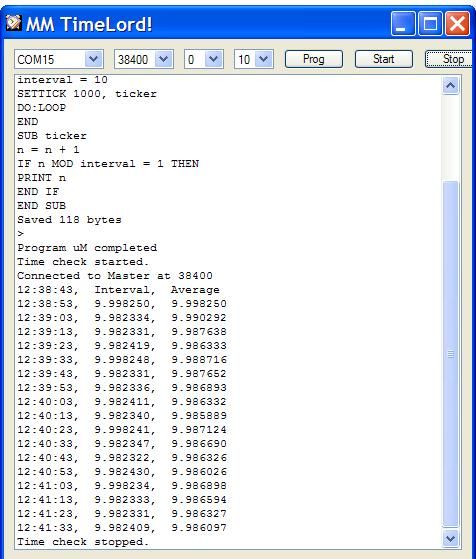Viewport: 476px width, 559px height.
Task: Click the 38400 baud text field
Action: pos(135,59)
